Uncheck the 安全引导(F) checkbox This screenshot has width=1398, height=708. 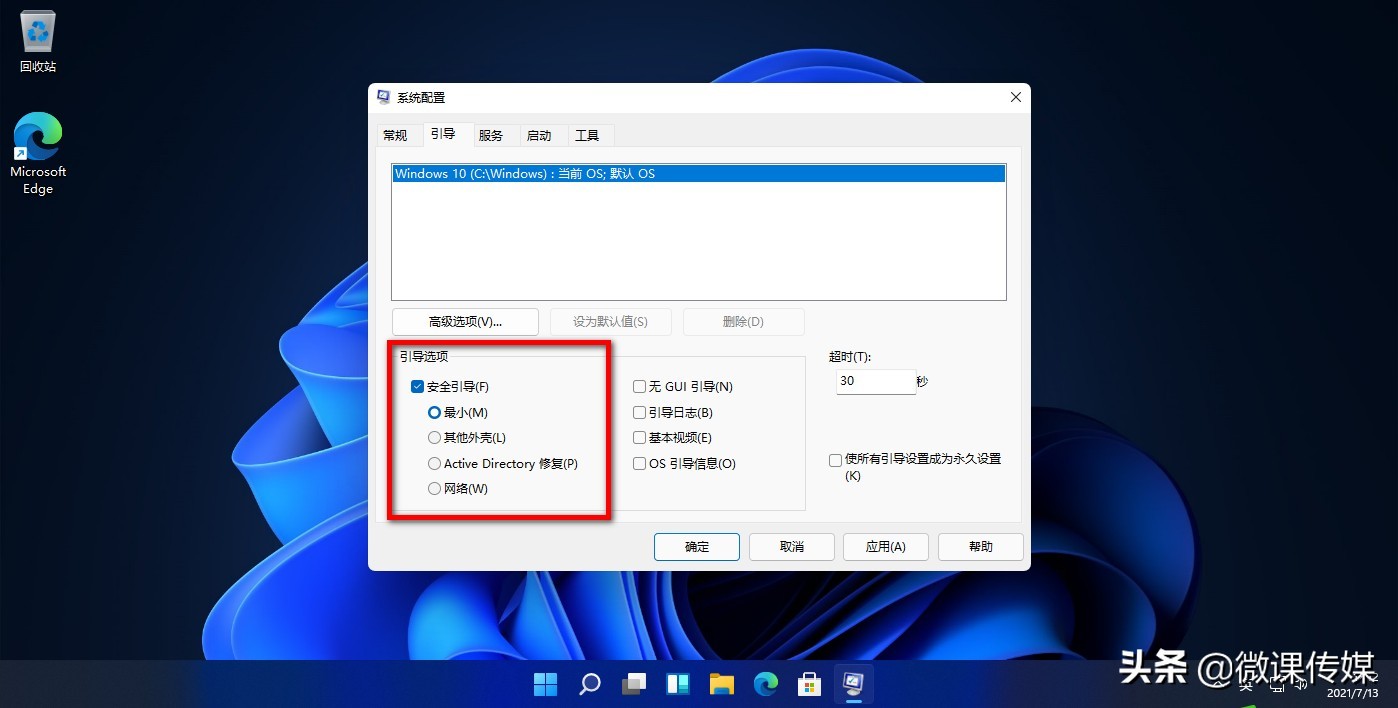(x=418, y=387)
